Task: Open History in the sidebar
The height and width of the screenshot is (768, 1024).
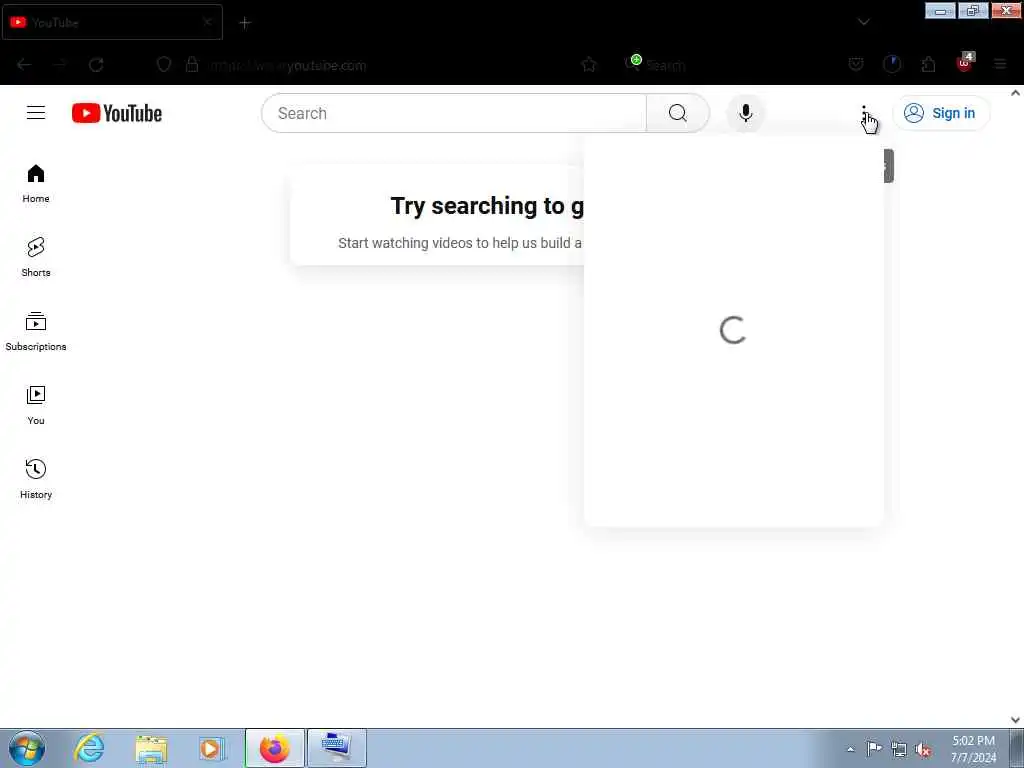Action: tap(36, 479)
